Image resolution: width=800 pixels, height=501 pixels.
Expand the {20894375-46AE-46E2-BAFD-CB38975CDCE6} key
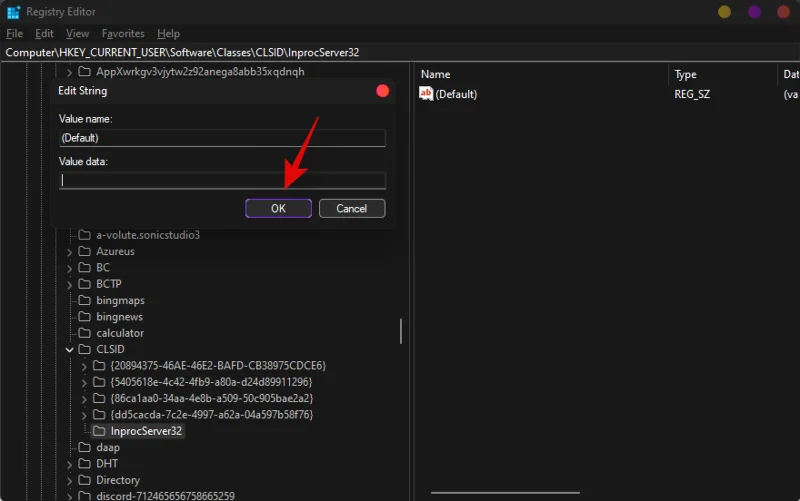click(84, 366)
